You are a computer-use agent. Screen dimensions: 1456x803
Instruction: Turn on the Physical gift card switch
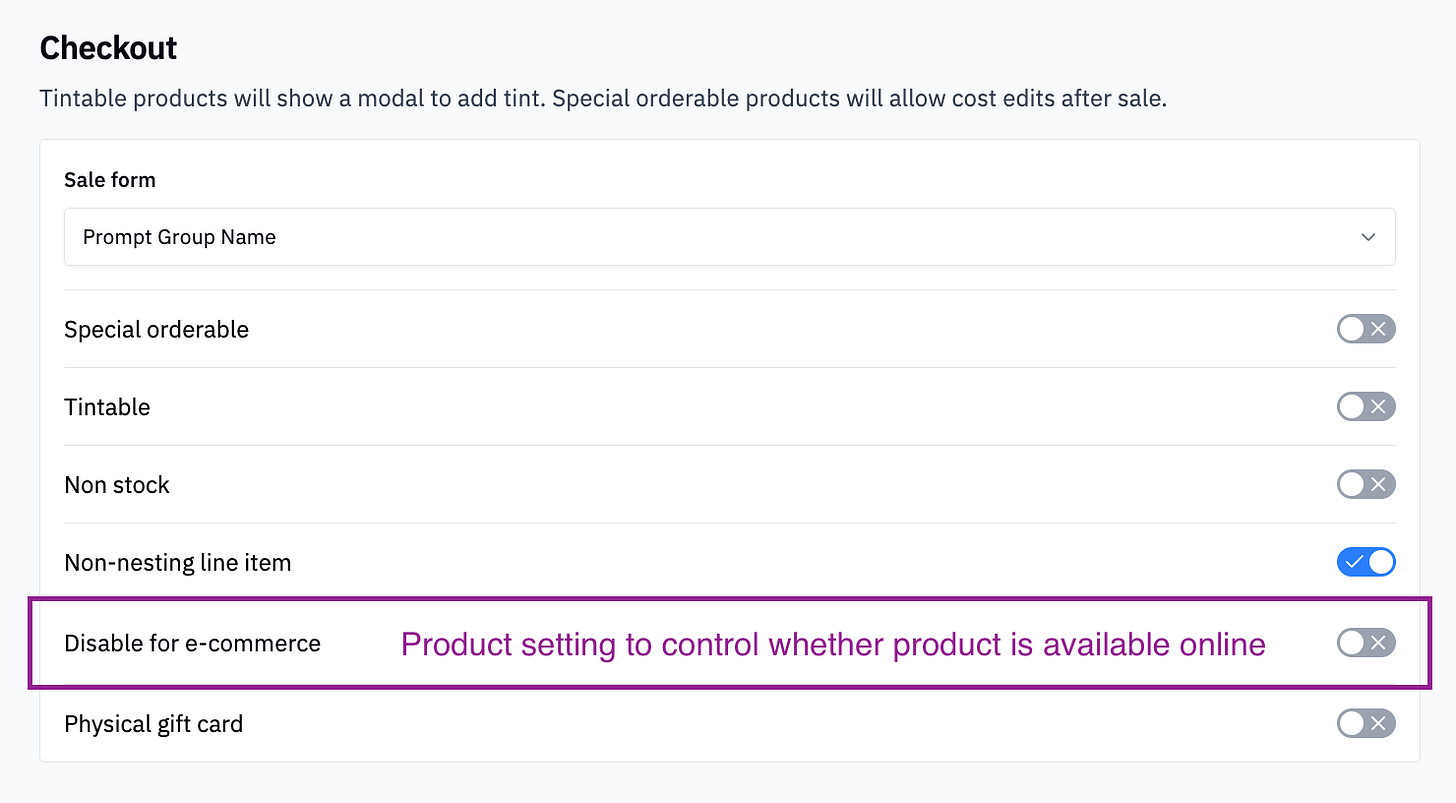[1366, 723]
